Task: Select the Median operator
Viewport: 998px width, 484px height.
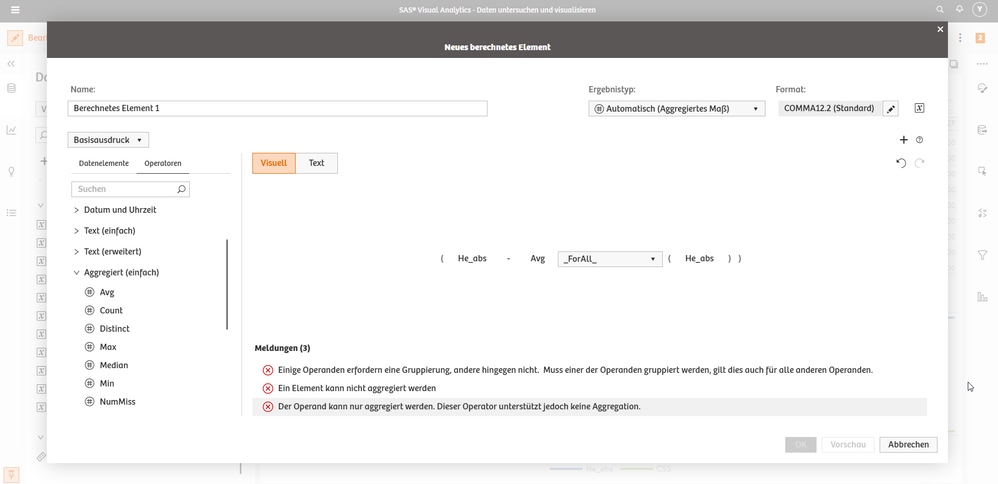Action: click(114, 365)
